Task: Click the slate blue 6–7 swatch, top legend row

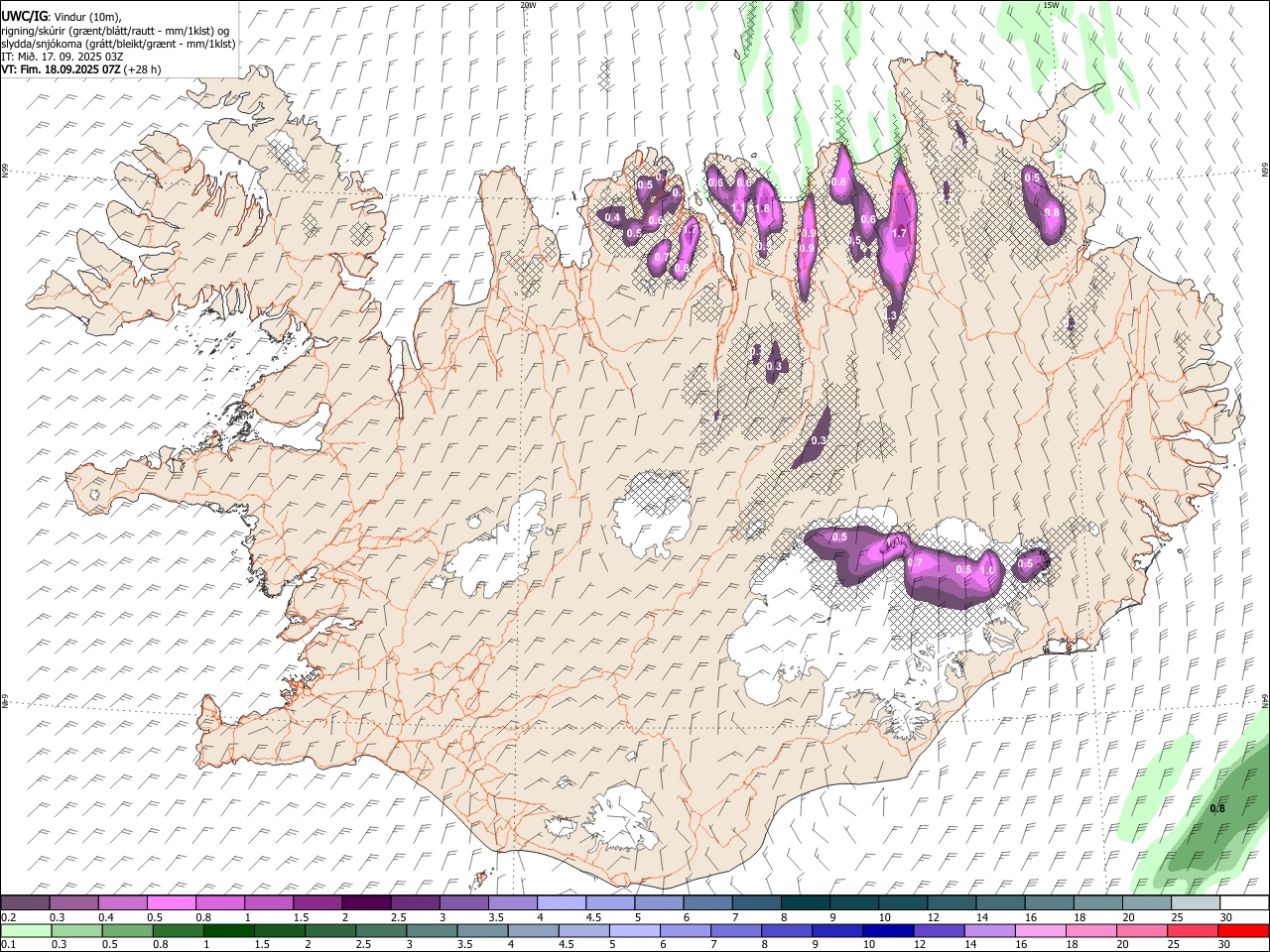Action: [x=708, y=903]
